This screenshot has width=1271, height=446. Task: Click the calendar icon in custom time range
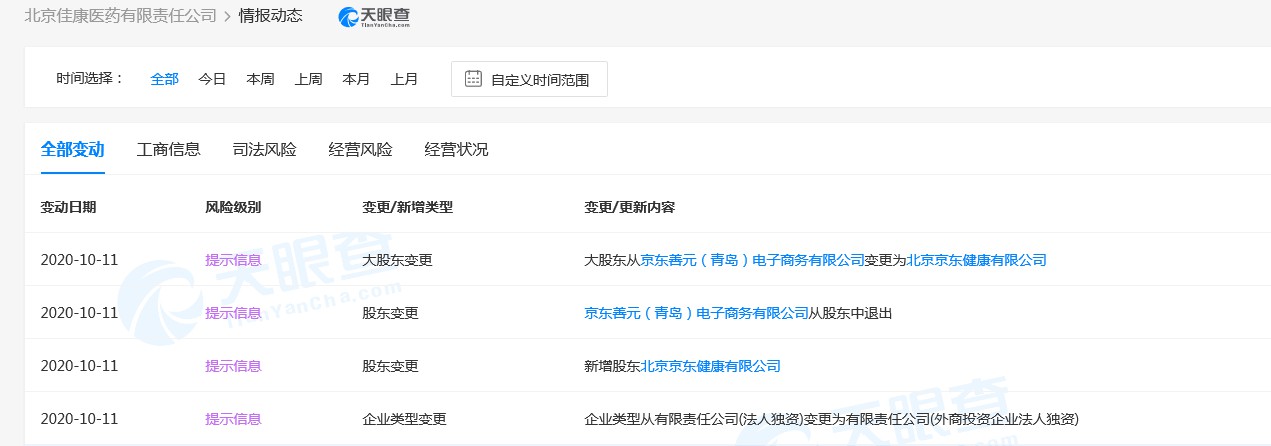coord(474,78)
